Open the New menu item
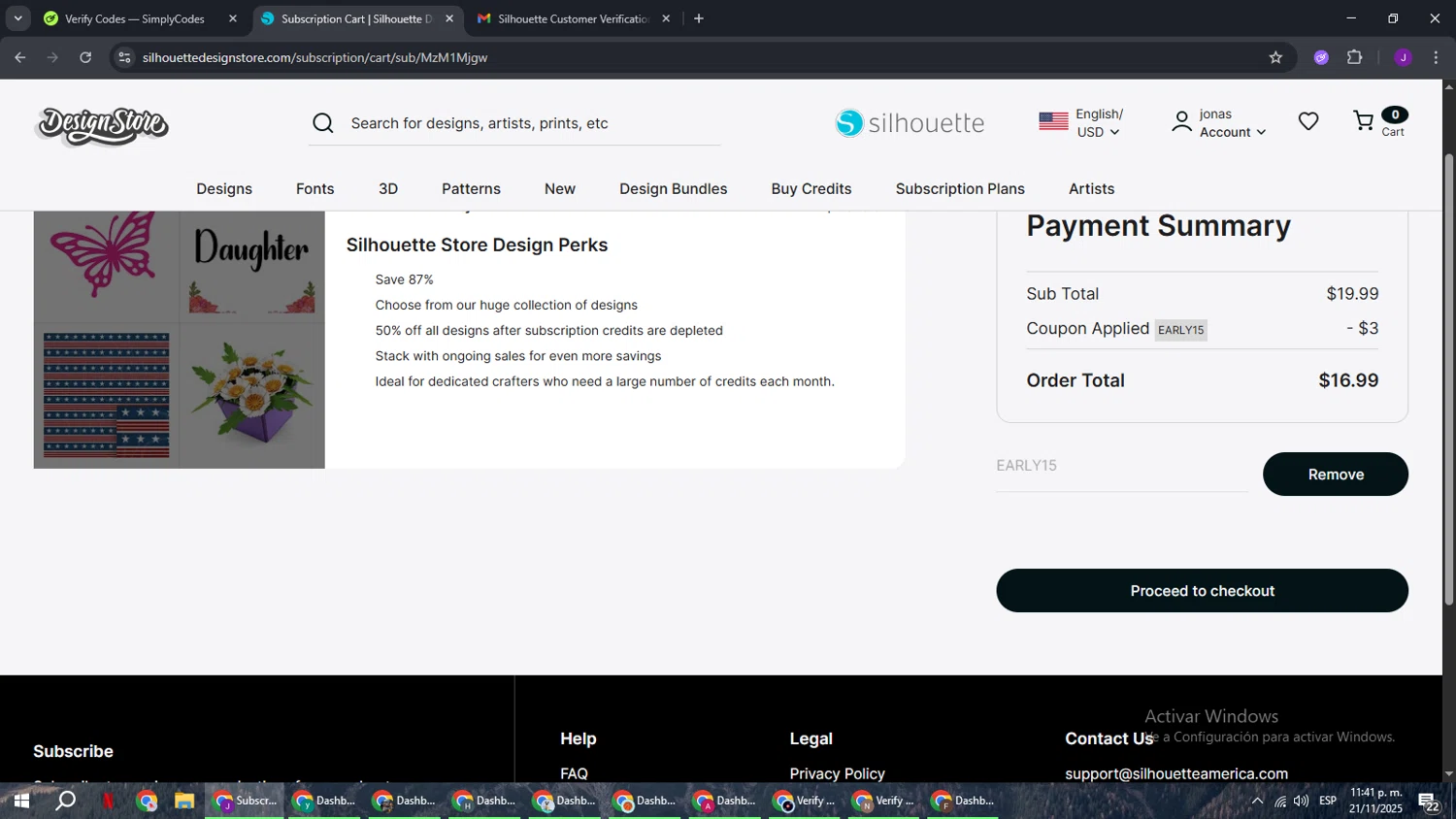The width and height of the screenshot is (1456, 819). click(x=560, y=188)
